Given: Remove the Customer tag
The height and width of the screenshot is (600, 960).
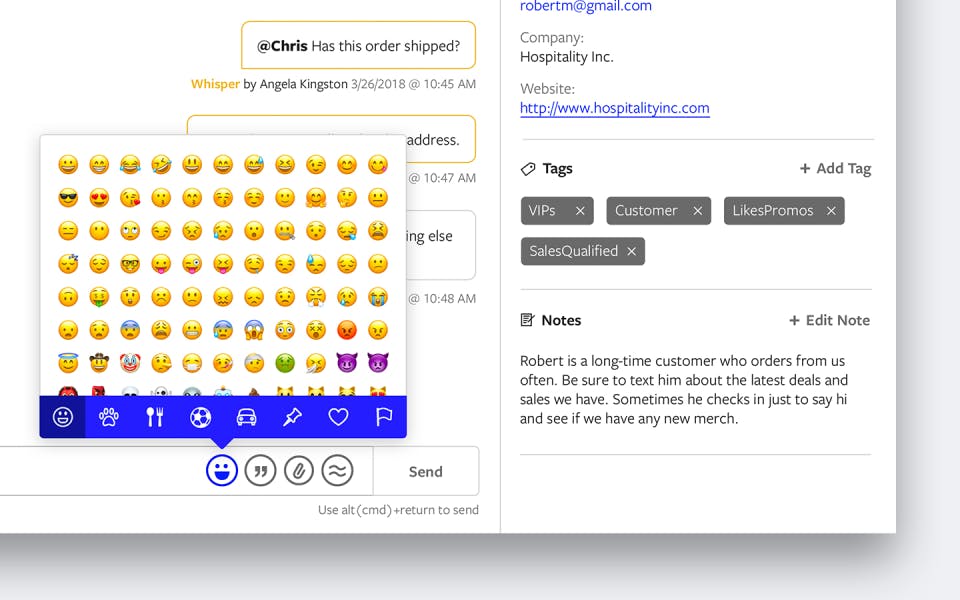Looking at the screenshot, I should coord(697,211).
